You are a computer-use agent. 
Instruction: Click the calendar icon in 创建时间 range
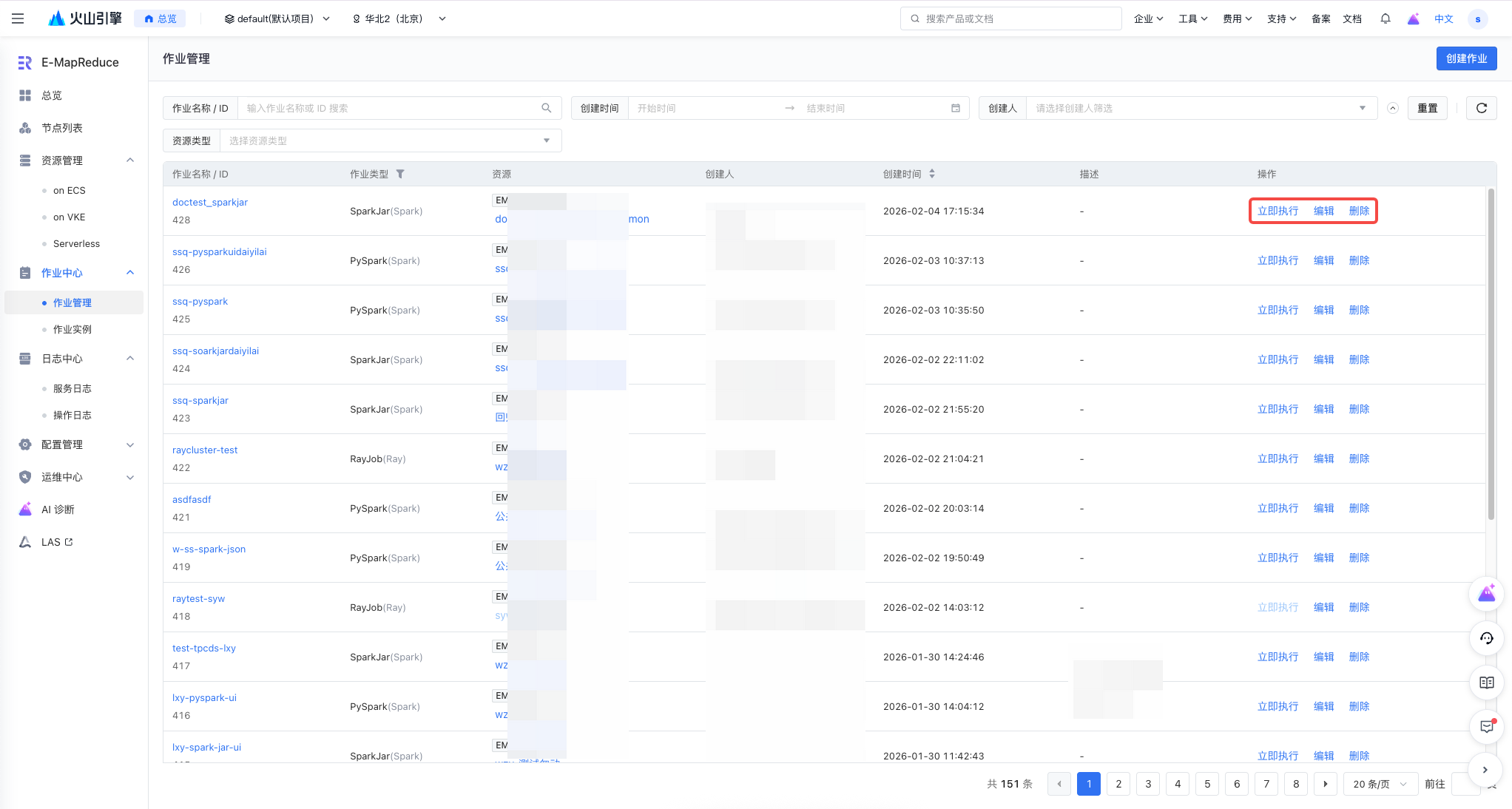[955, 108]
